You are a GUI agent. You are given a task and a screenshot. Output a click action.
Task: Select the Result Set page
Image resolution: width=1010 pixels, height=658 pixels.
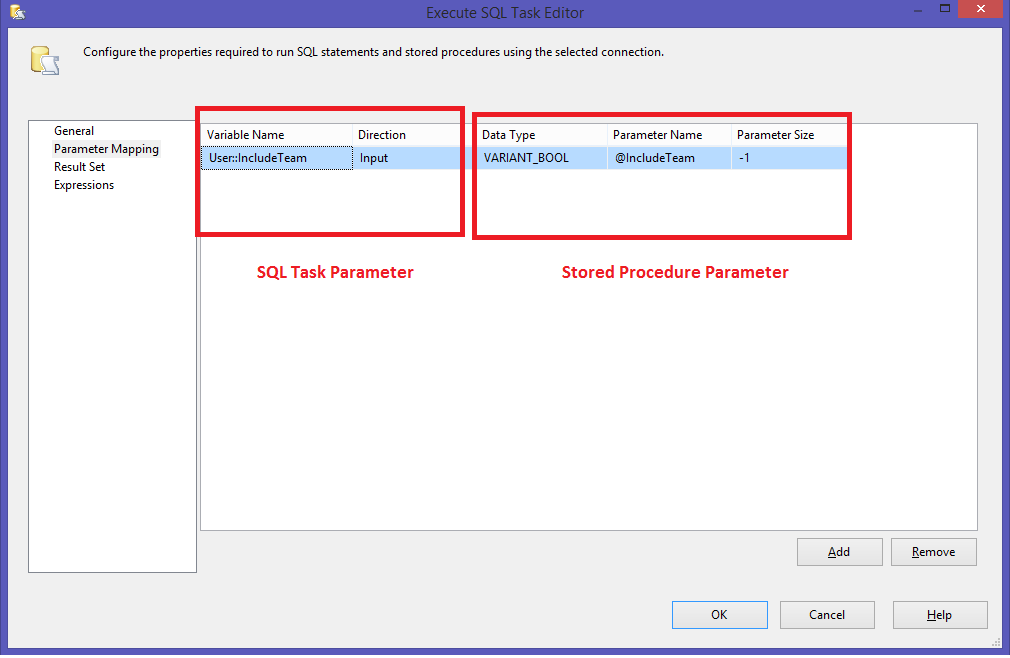coord(79,166)
